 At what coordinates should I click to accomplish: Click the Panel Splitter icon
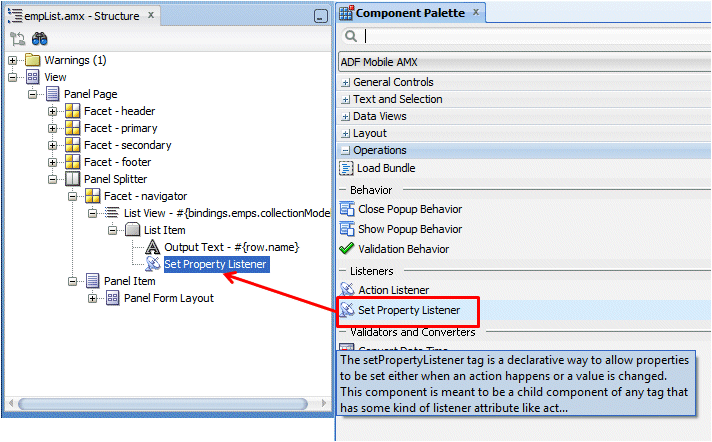tap(73, 179)
